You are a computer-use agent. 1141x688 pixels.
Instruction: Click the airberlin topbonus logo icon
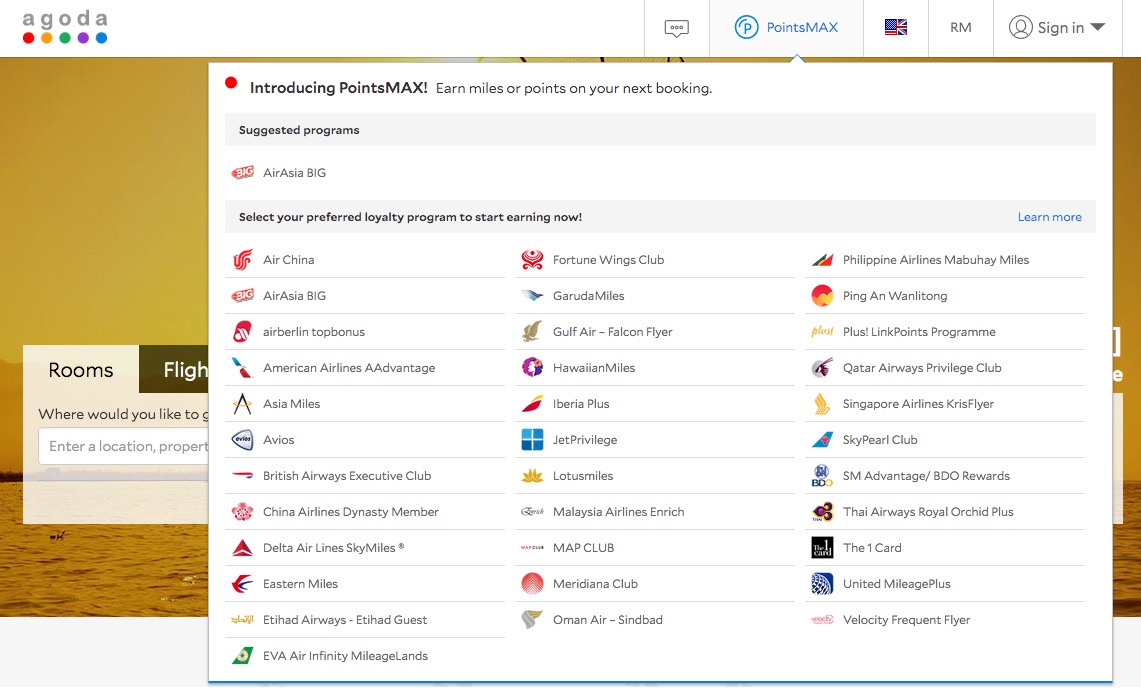click(242, 332)
